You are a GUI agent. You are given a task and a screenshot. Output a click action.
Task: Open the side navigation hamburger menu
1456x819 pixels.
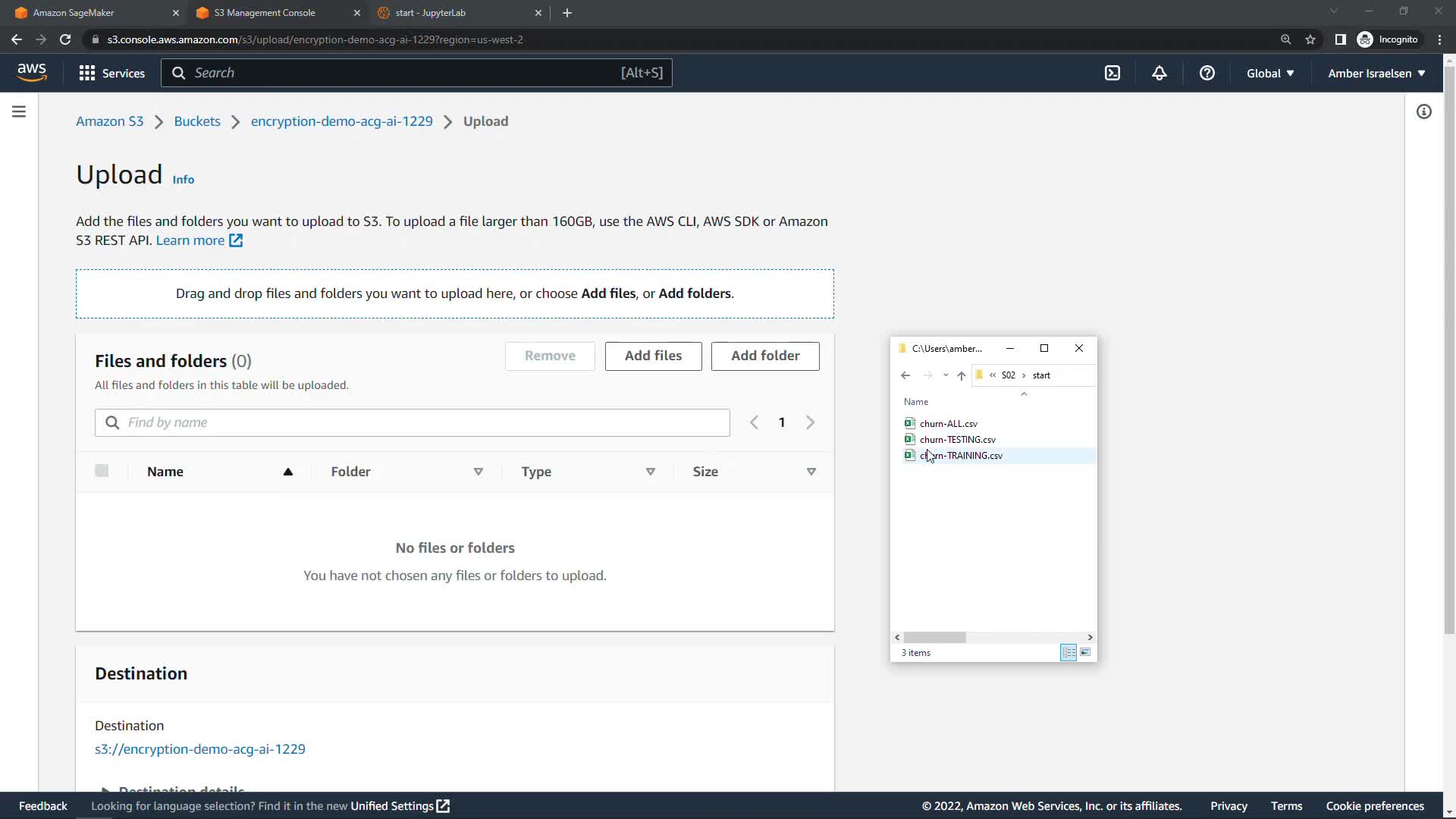pyautogui.click(x=19, y=112)
